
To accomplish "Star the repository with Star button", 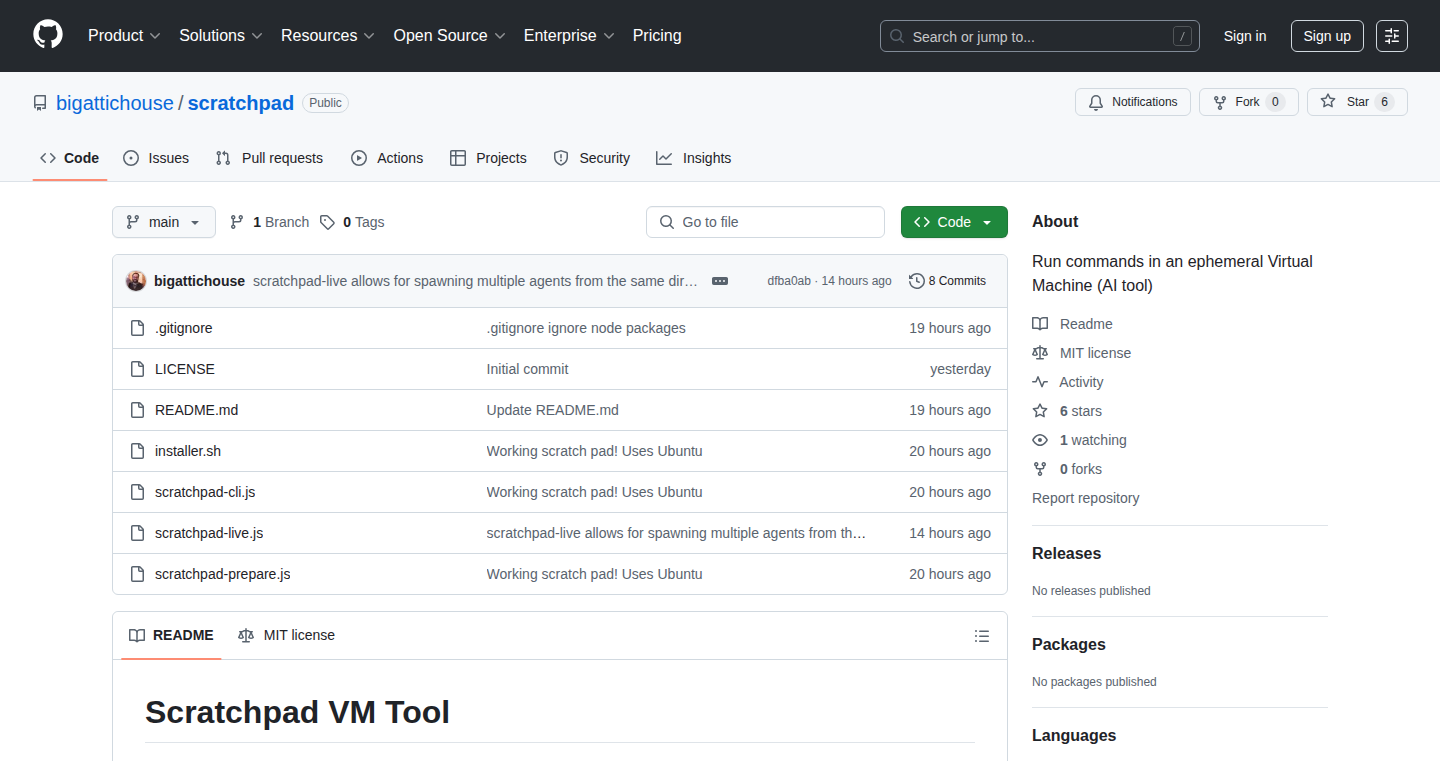I will (1357, 102).
